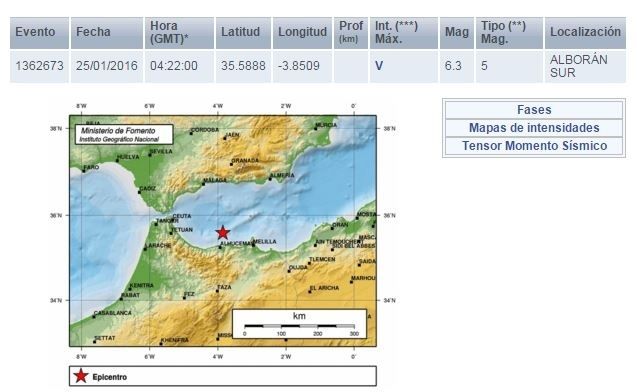The image size is (637, 392).
Task: Click the Latitud column header
Action: point(243,32)
